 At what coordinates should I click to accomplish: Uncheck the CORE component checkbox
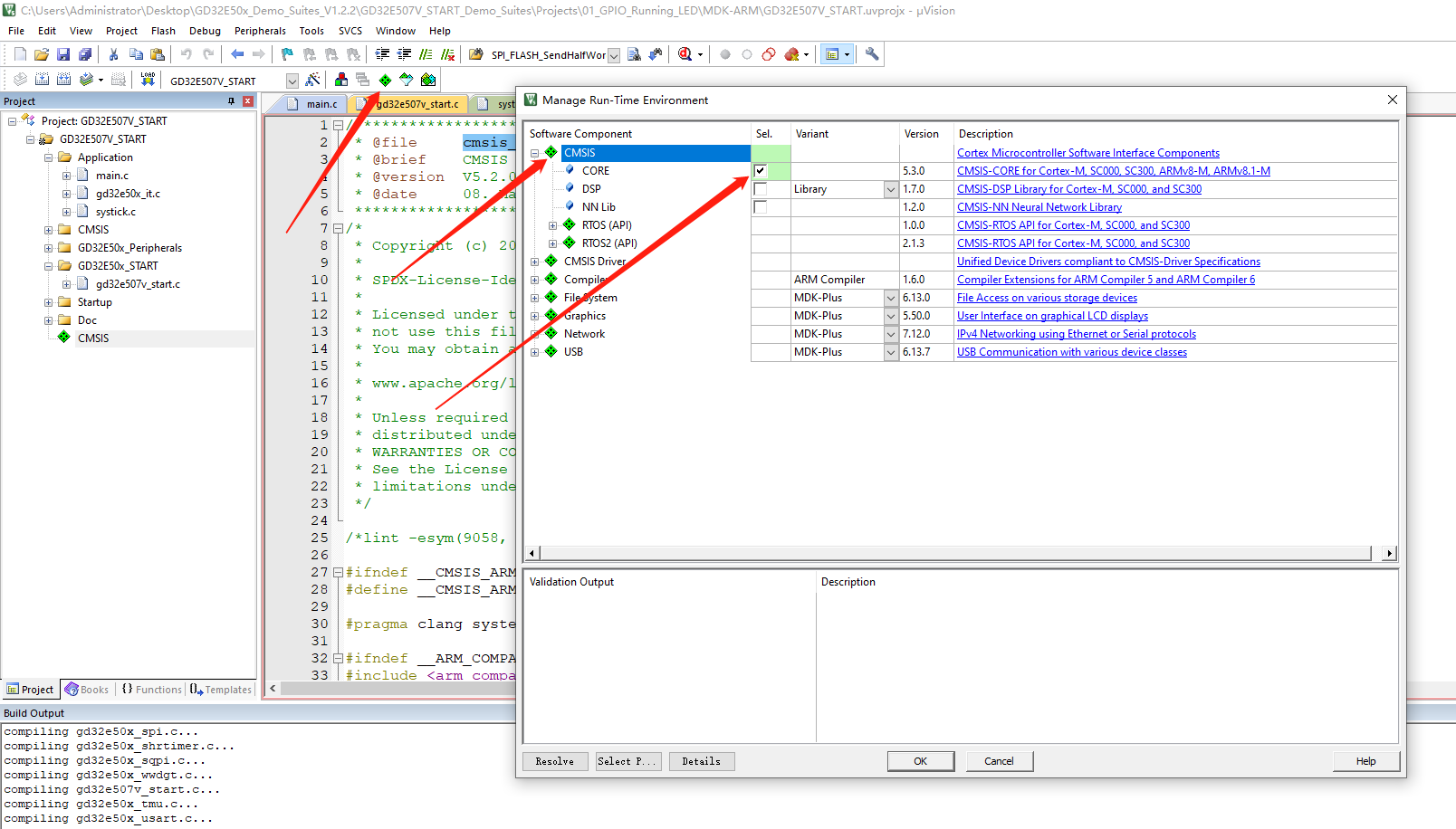coord(760,171)
